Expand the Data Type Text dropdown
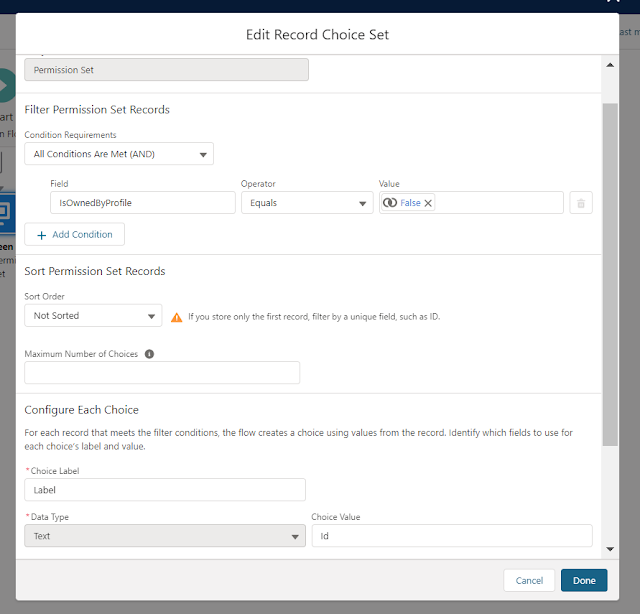Viewport: 640px width, 614px height. [x=165, y=536]
